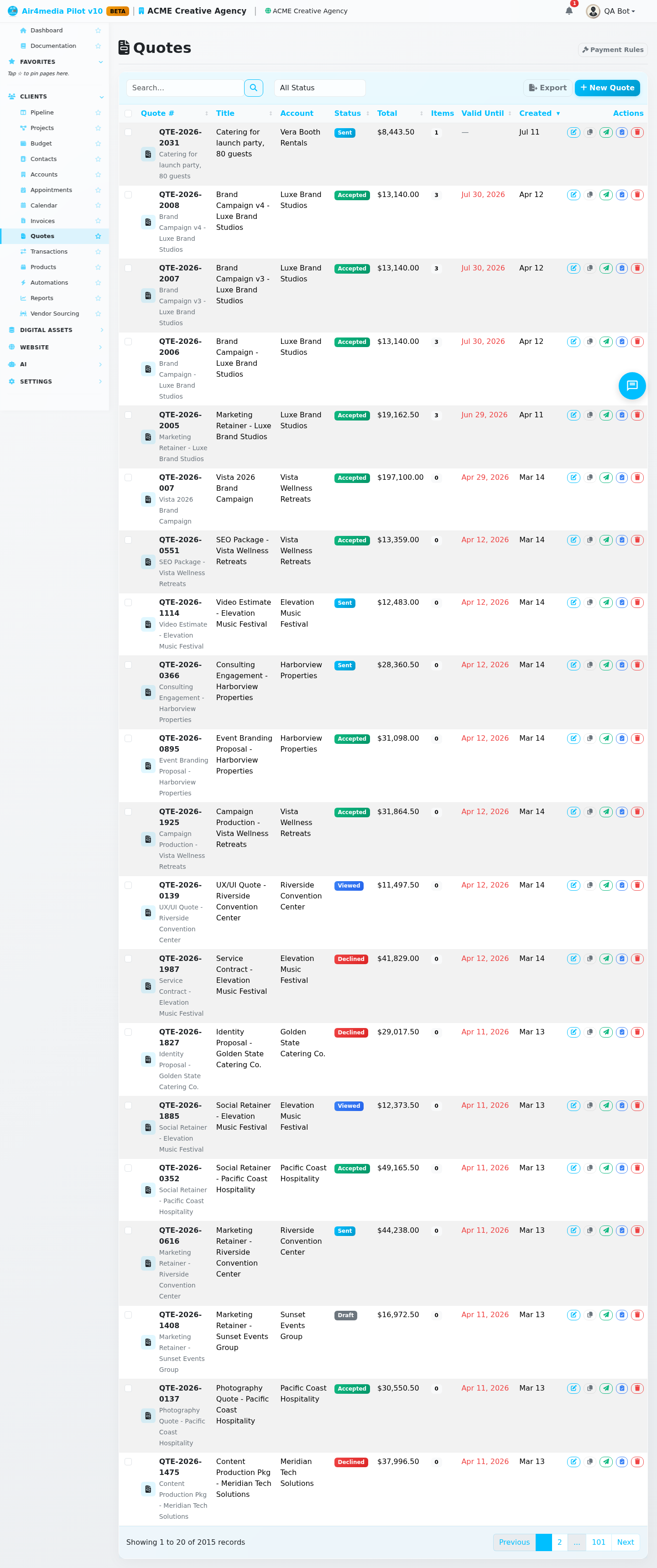Select the QTE-2026-0895 row checkbox

tap(129, 738)
